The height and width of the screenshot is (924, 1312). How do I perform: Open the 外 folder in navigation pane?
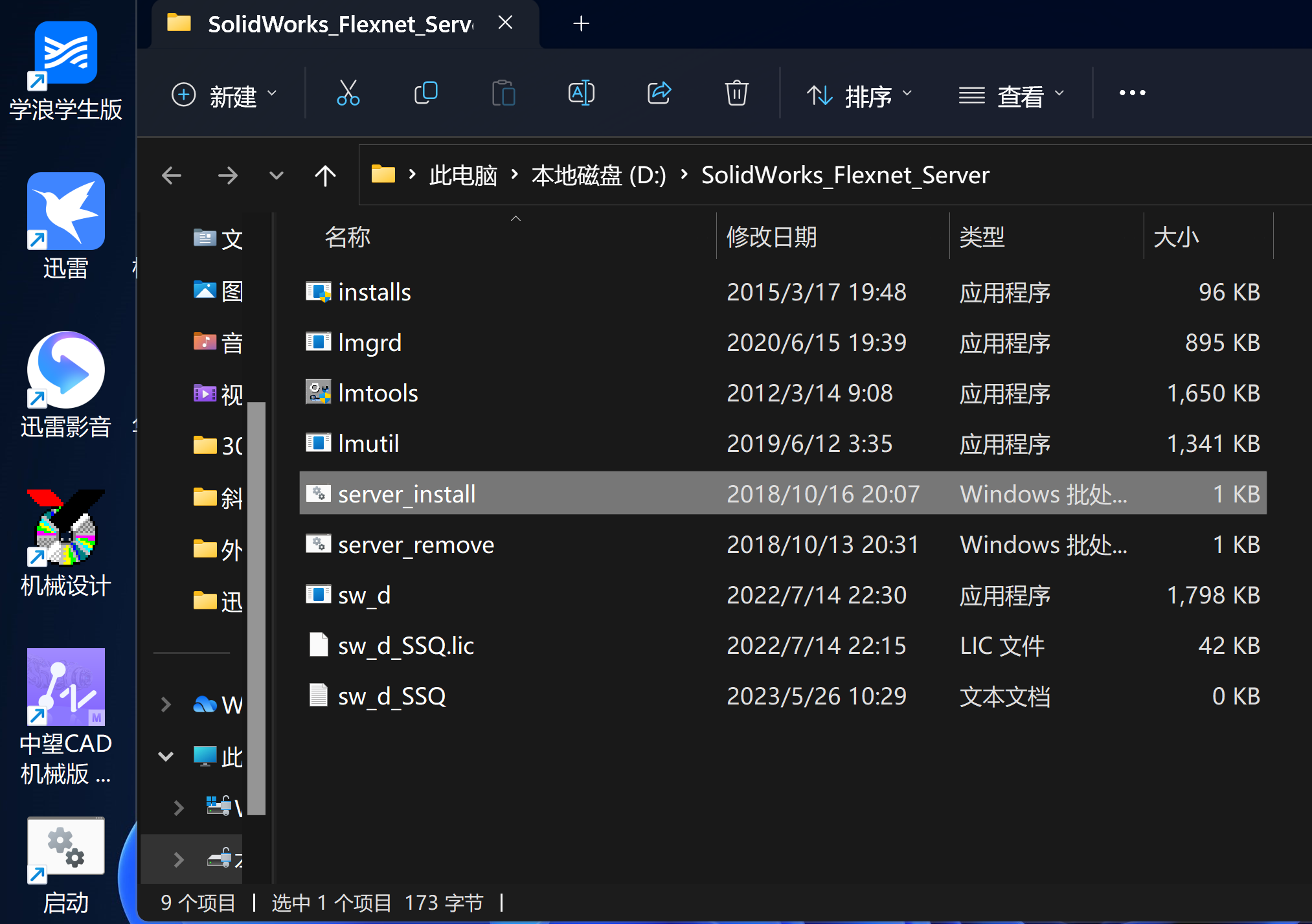click(x=218, y=550)
